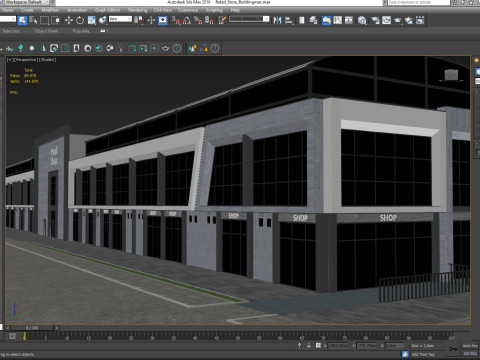Click search field 'Type a keyword or phrase'
480x360 pixels.
pyautogui.click(x=419, y=2)
